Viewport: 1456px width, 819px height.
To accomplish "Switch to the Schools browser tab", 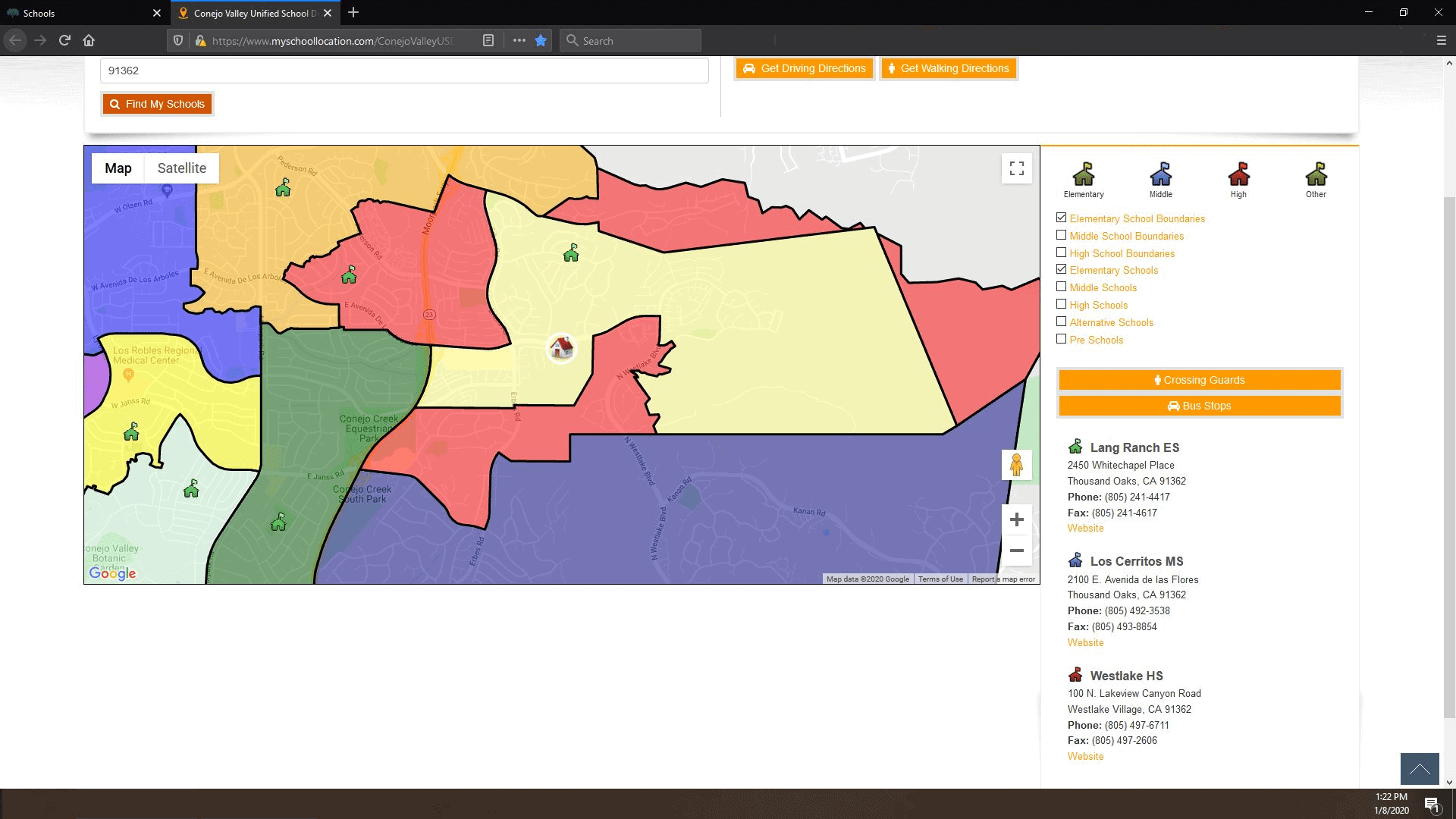I will pyautogui.click(x=76, y=13).
